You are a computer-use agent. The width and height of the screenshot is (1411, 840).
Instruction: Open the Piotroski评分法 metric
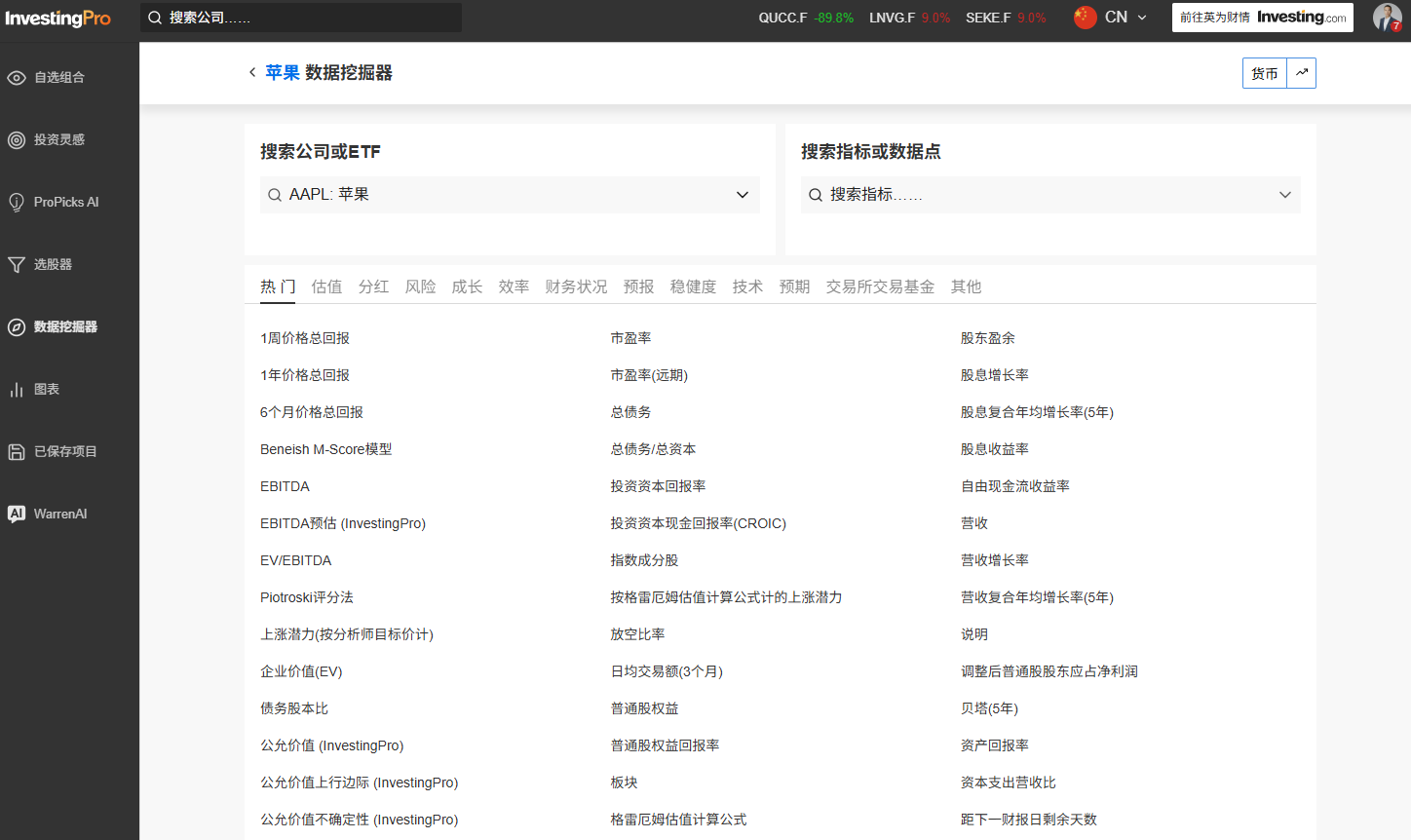pos(307,597)
